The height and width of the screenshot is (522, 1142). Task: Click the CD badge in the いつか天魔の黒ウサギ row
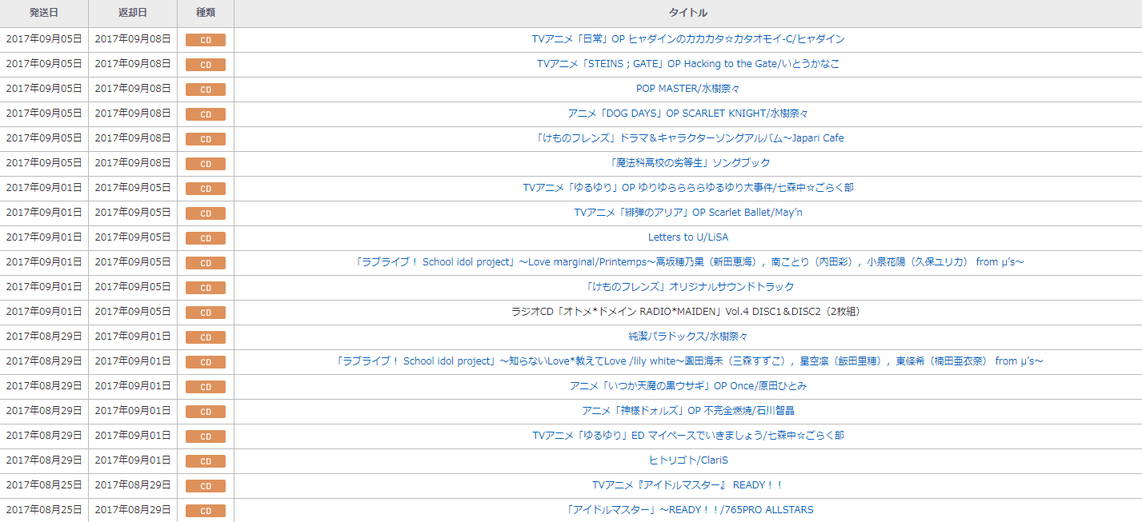(x=205, y=387)
